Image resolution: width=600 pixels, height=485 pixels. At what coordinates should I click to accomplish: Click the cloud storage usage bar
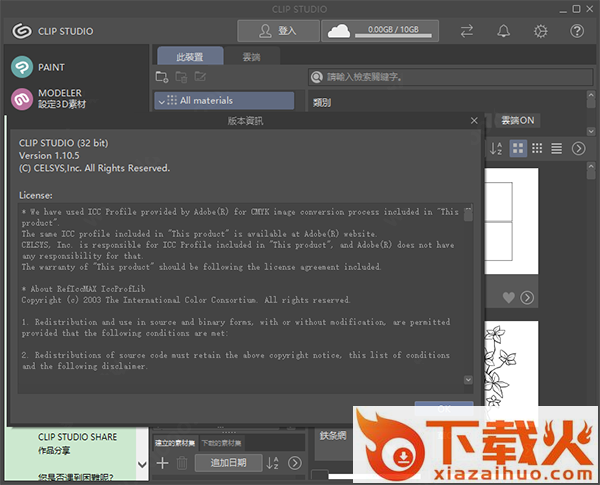tap(385, 31)
